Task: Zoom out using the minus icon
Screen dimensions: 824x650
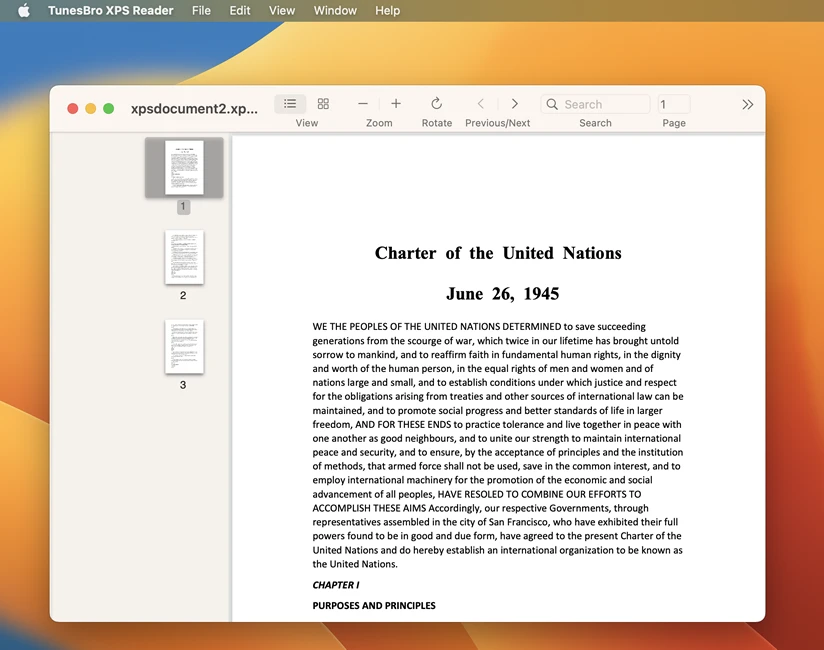Action: [x=363, y=103]
